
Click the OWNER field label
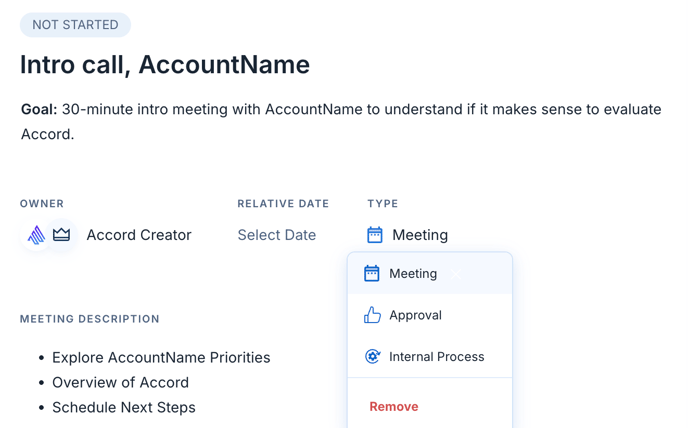tap(42, 204)
